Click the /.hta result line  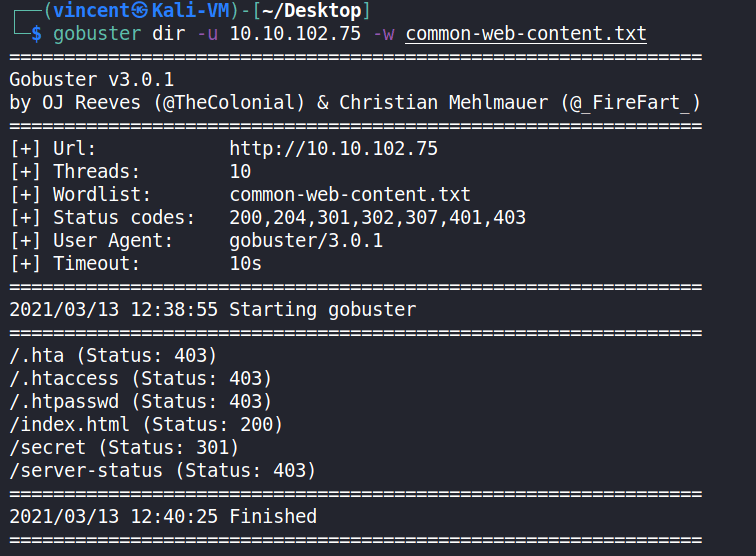tap(113, 355)
